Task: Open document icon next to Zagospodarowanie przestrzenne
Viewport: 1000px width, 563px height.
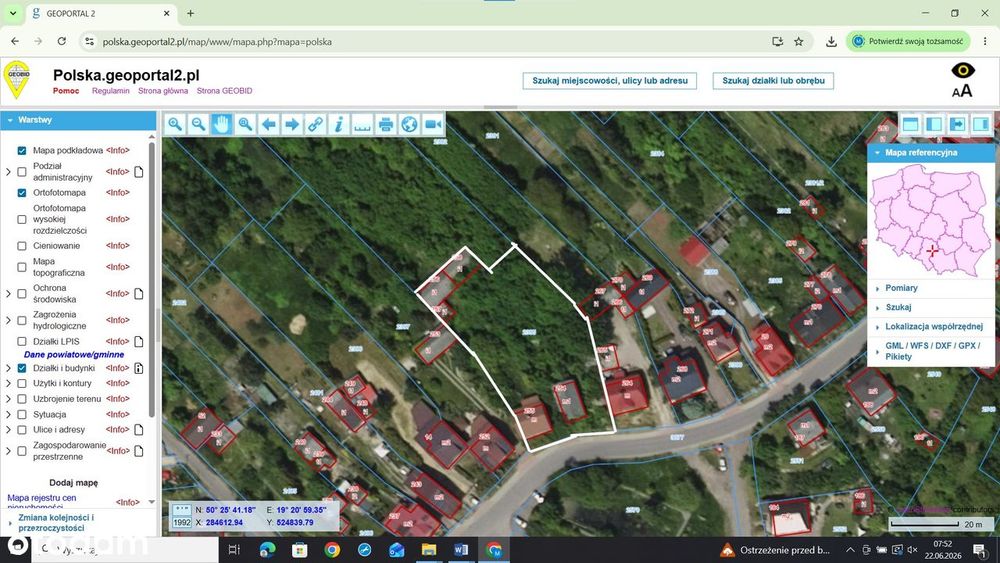Action: click(138, 451)
